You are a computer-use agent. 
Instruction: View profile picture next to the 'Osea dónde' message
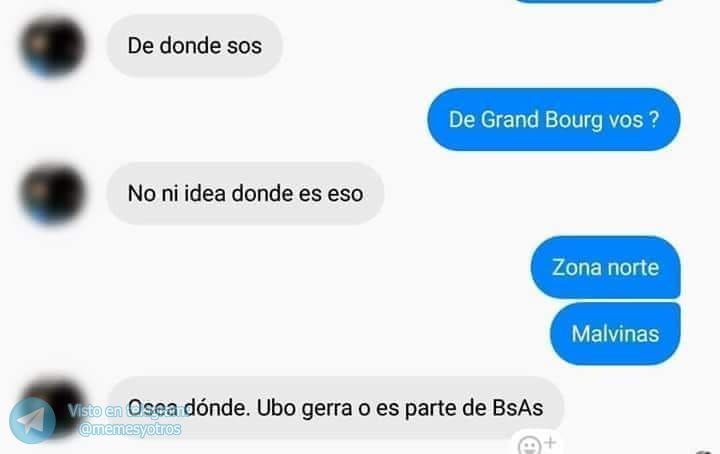tap(55, 406)
